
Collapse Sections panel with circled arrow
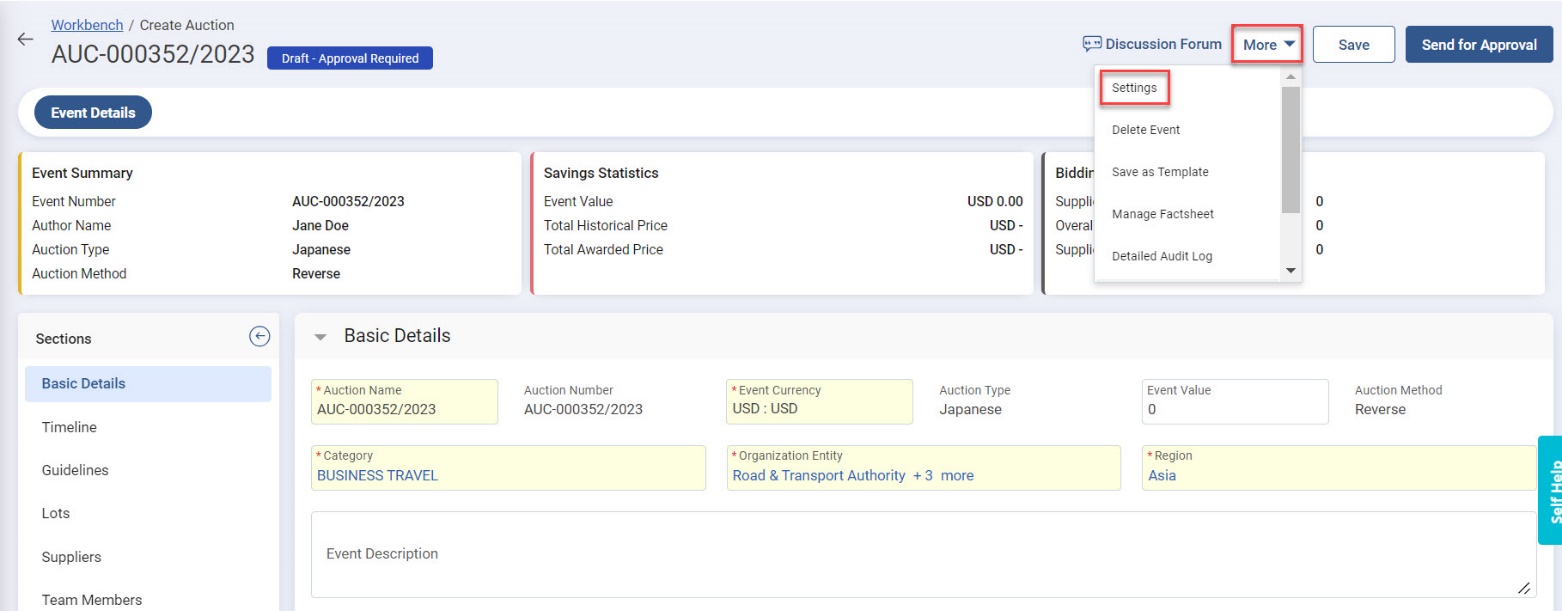click(259, 337)
